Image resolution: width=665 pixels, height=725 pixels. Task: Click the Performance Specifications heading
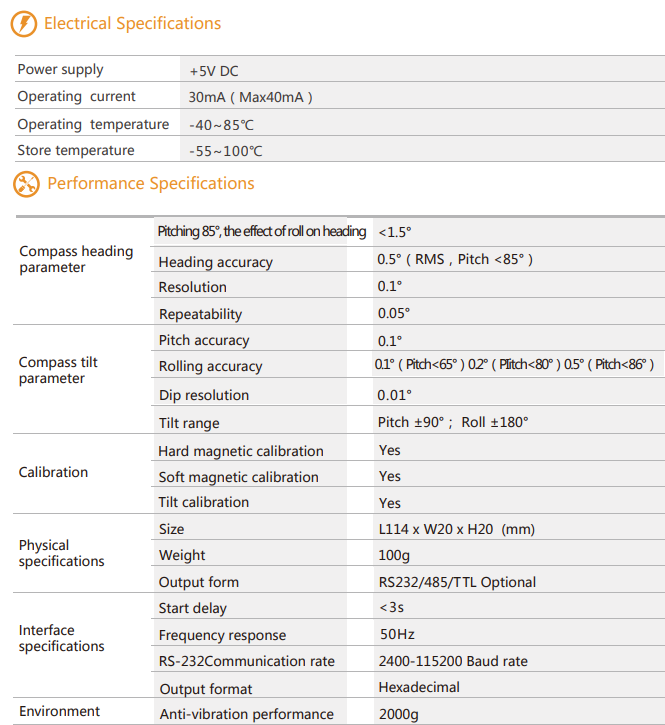pos(151,184)
